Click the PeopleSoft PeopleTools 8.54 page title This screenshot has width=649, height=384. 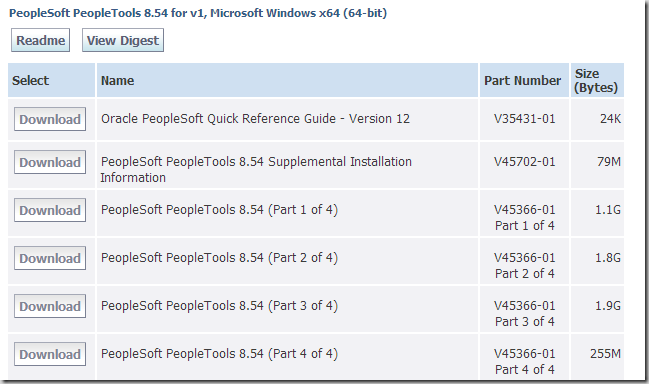(x=198, y=13)
